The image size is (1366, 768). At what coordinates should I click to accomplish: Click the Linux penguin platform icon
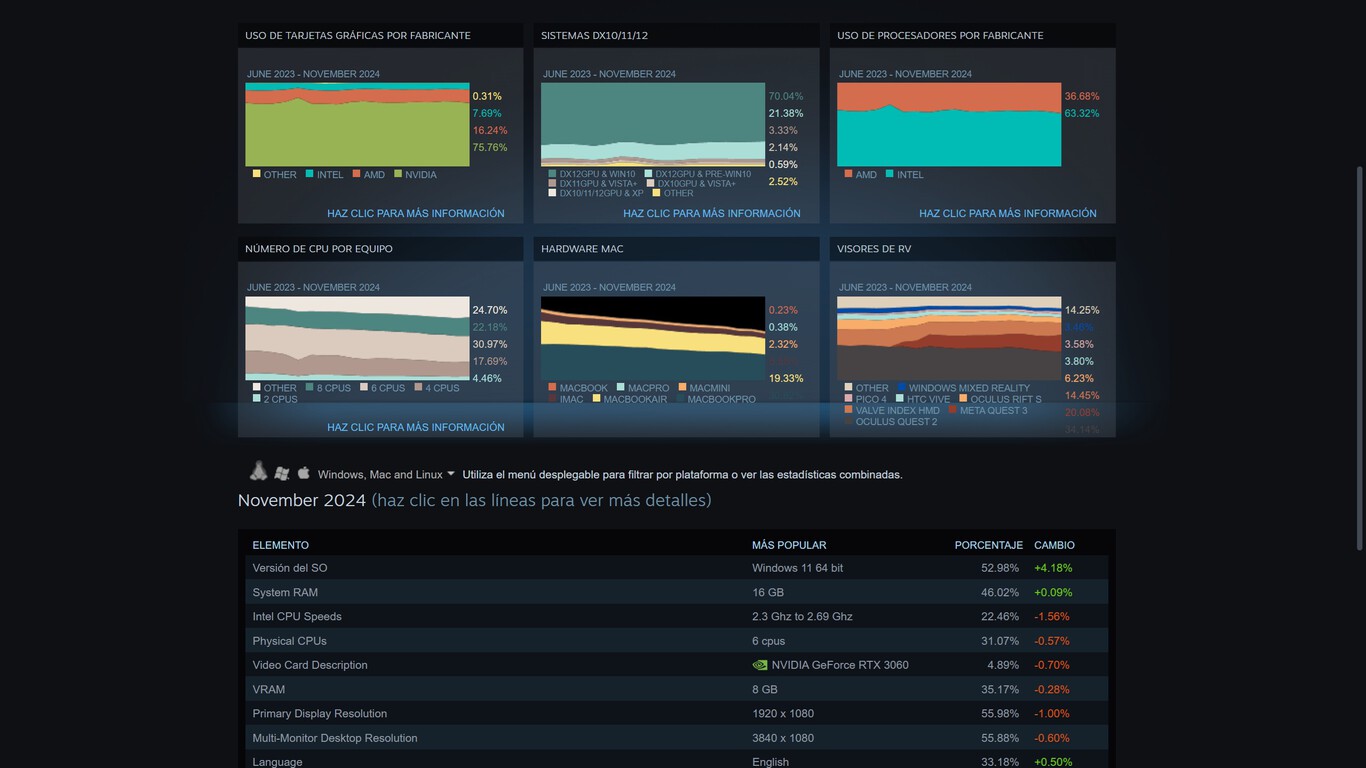259,472
